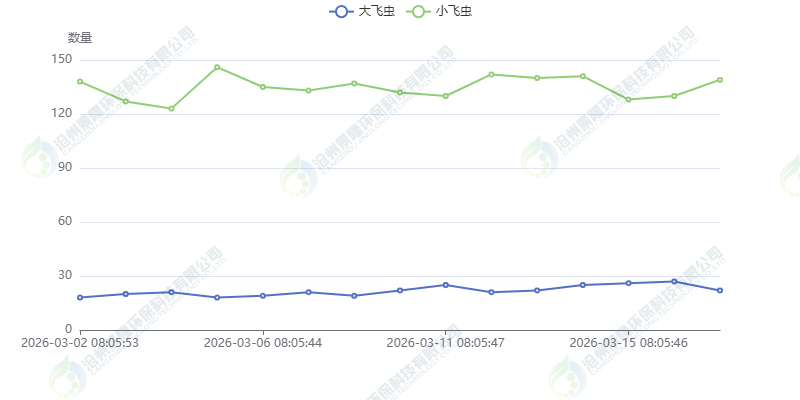The height and width of the screenshot is (400, 800).
Task: Select the first data point of the 大飞虫 line
Action: tap(80, 297)
